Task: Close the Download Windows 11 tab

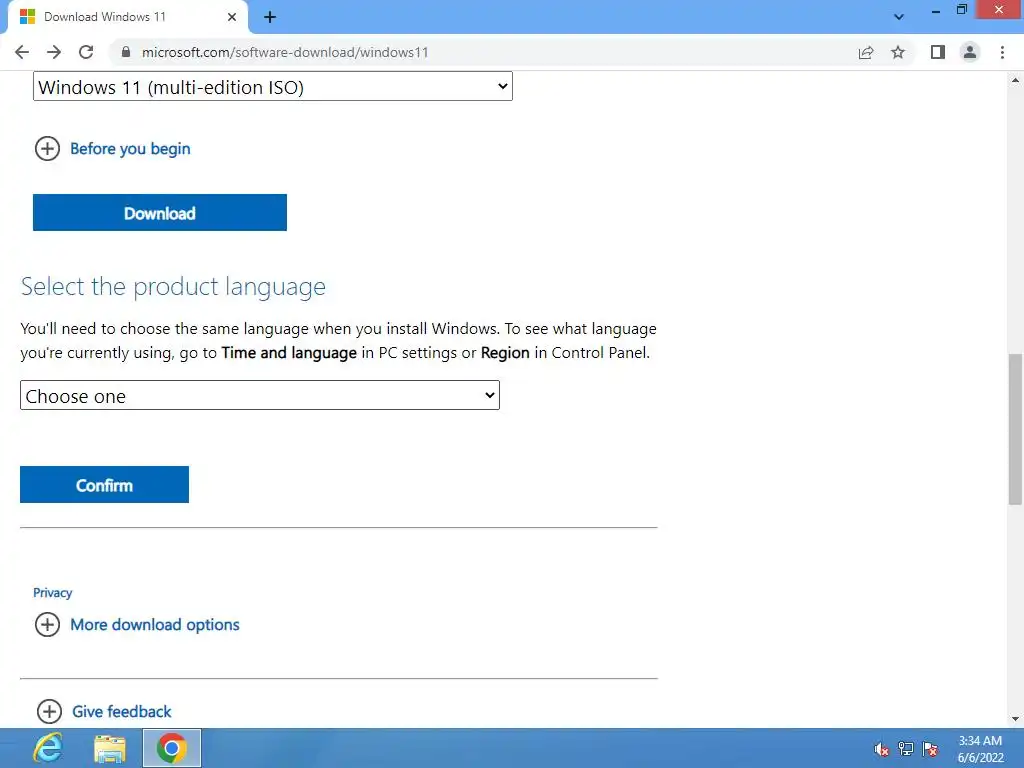Action: click(232, 17)
